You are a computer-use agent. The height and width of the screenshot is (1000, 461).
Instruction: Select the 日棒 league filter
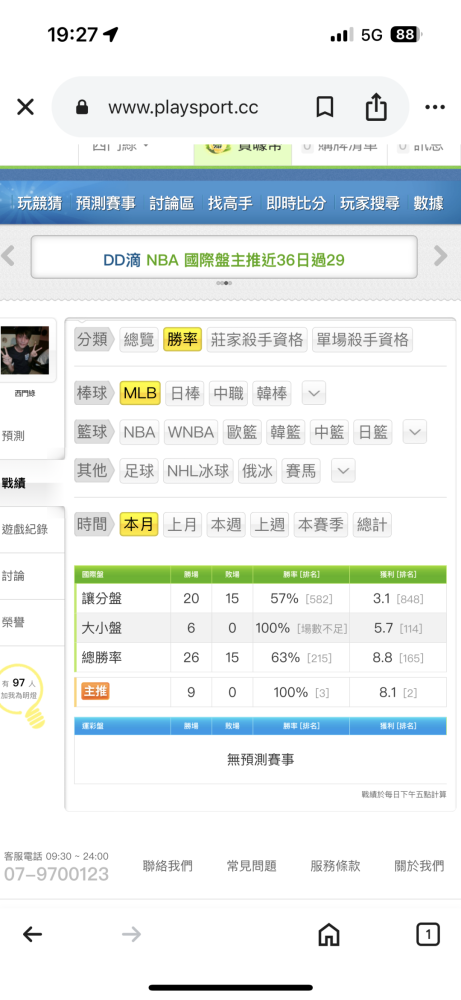pyautogui.click(x=185, y=393)
